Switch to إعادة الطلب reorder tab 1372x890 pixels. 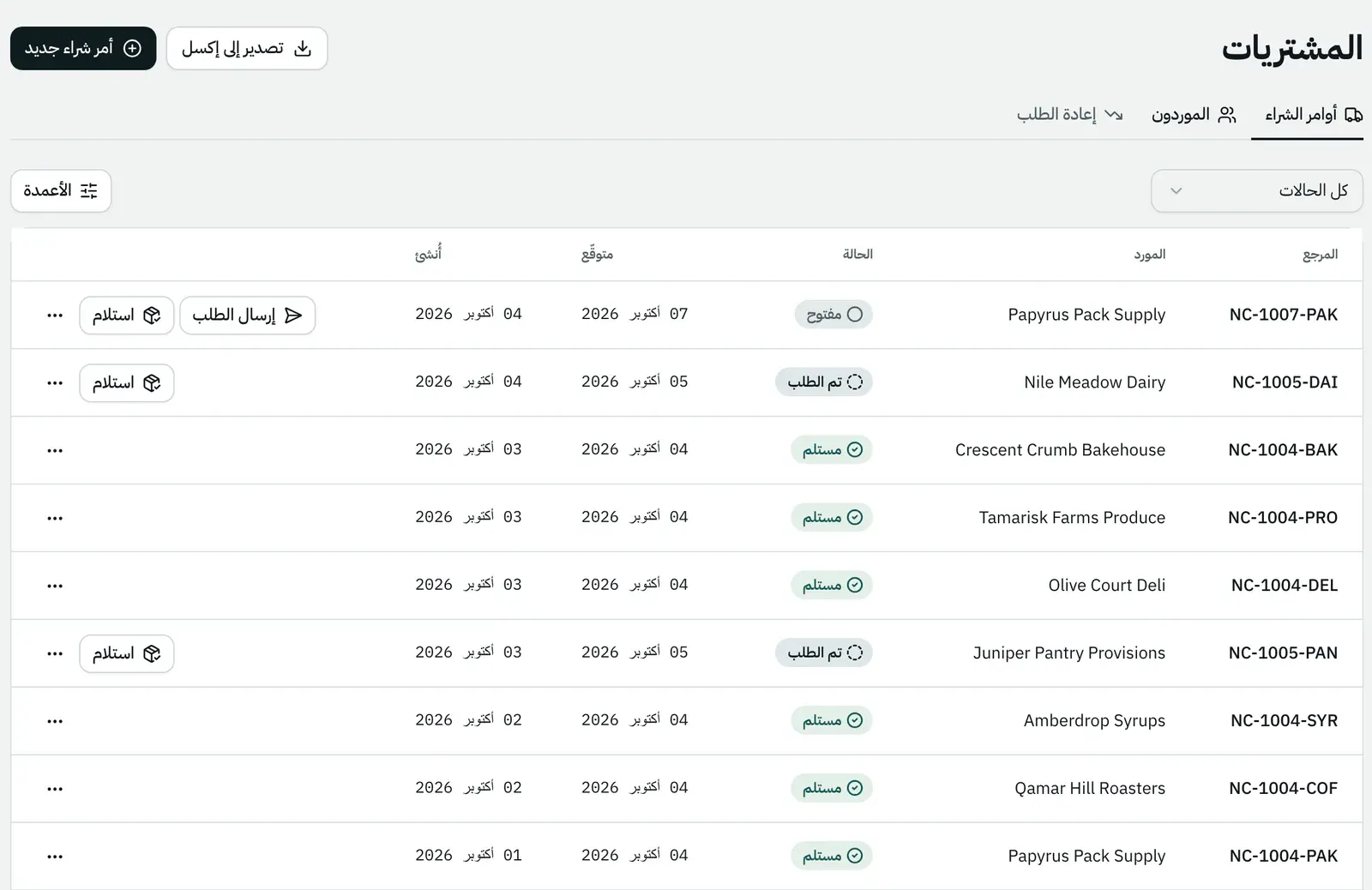(1070, 115)
